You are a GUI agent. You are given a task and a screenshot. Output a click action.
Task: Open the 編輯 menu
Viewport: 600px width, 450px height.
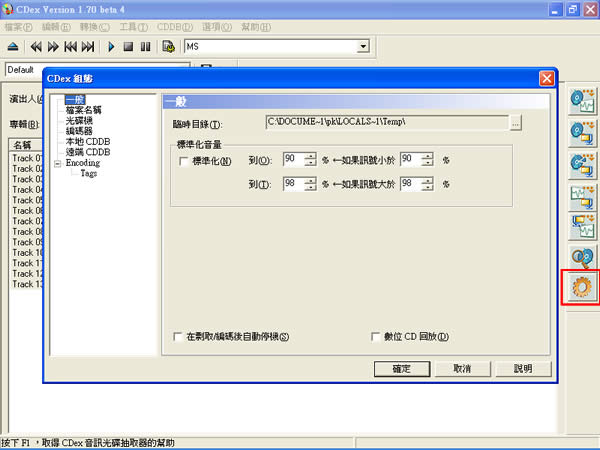(x=56, y=27)
